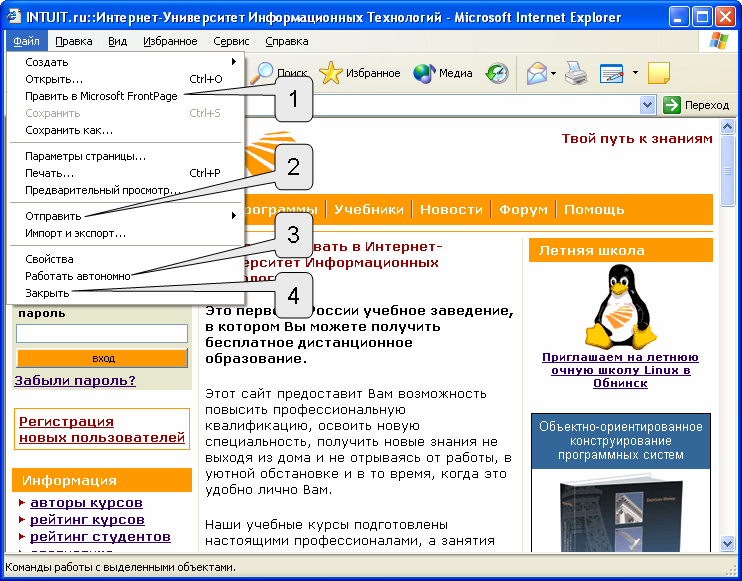742x581 pixels.
Task: Open the Сервис menu
Action: [231, 41]
